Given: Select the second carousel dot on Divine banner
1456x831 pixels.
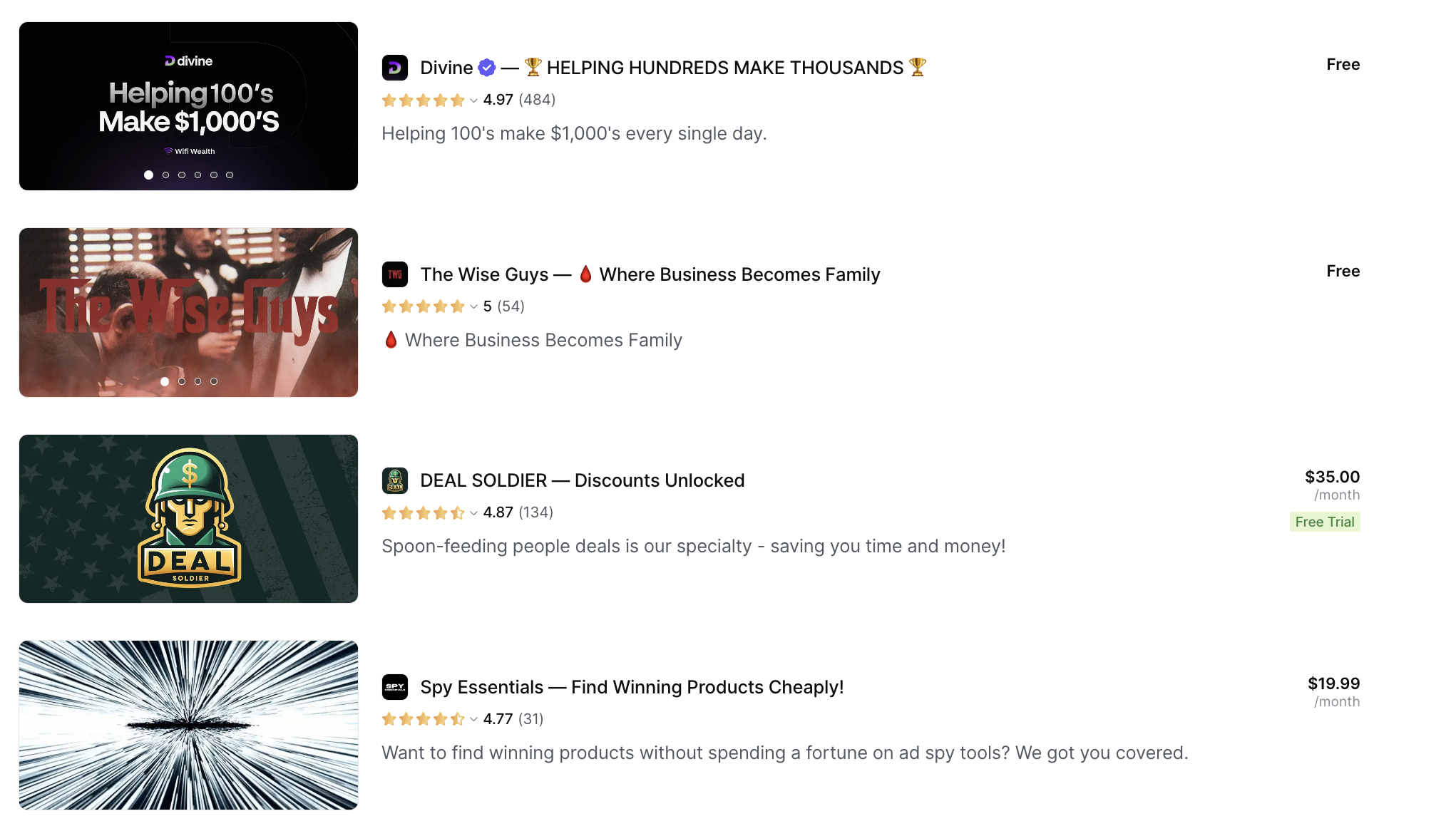Looking at the screenshot, I should (165, 174).
